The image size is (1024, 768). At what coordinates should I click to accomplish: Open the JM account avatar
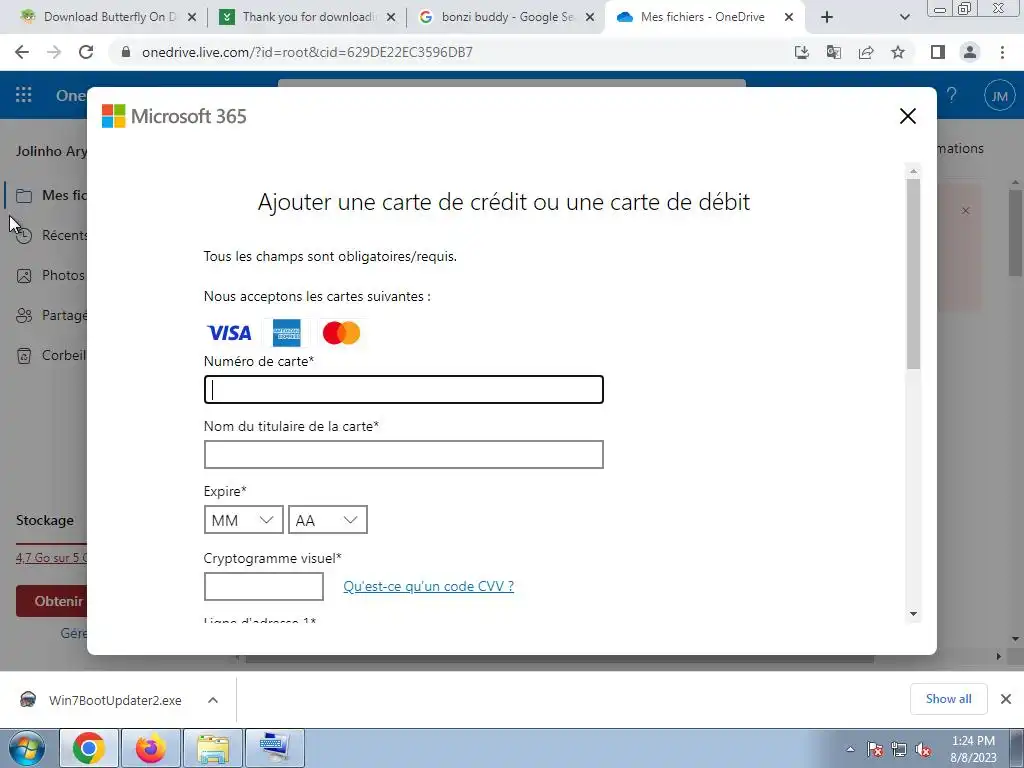pyautogui.click(x=999, y=96)
